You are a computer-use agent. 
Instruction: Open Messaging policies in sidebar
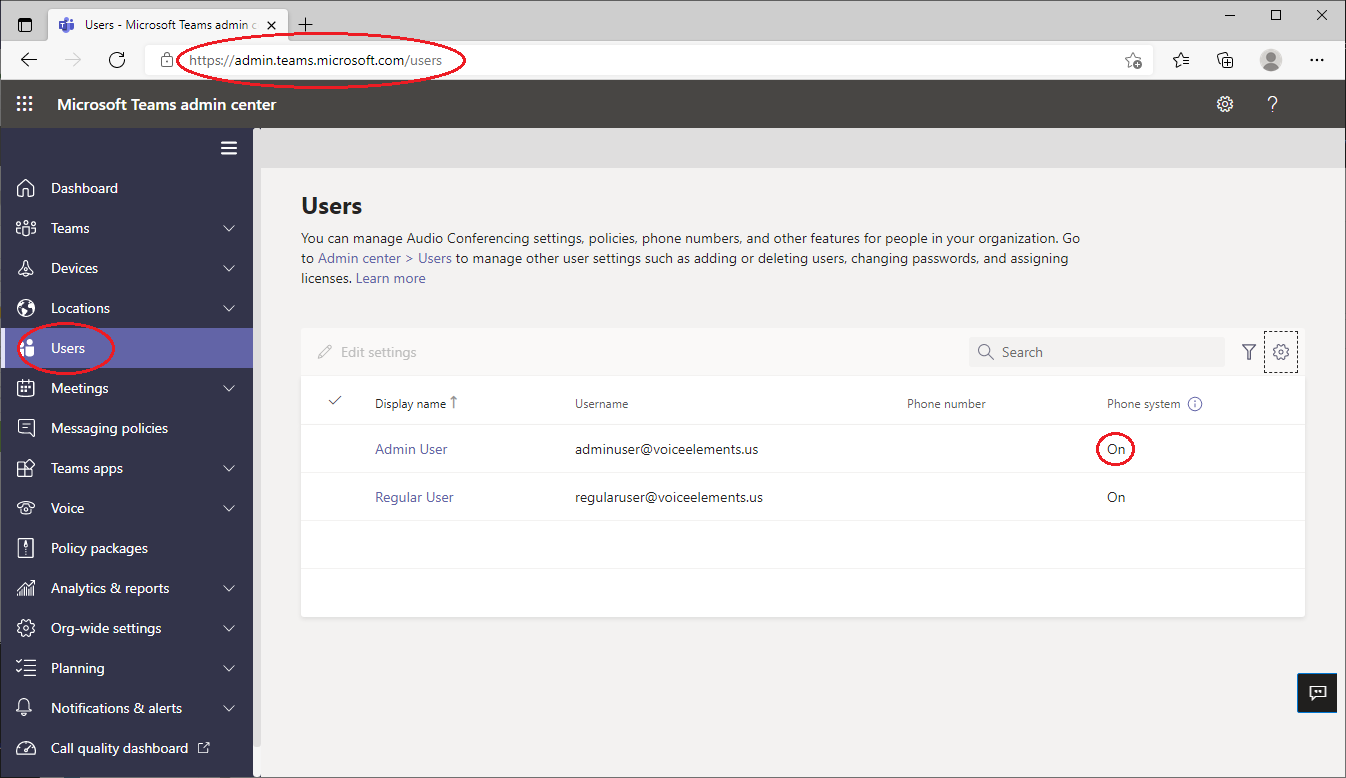126,428
